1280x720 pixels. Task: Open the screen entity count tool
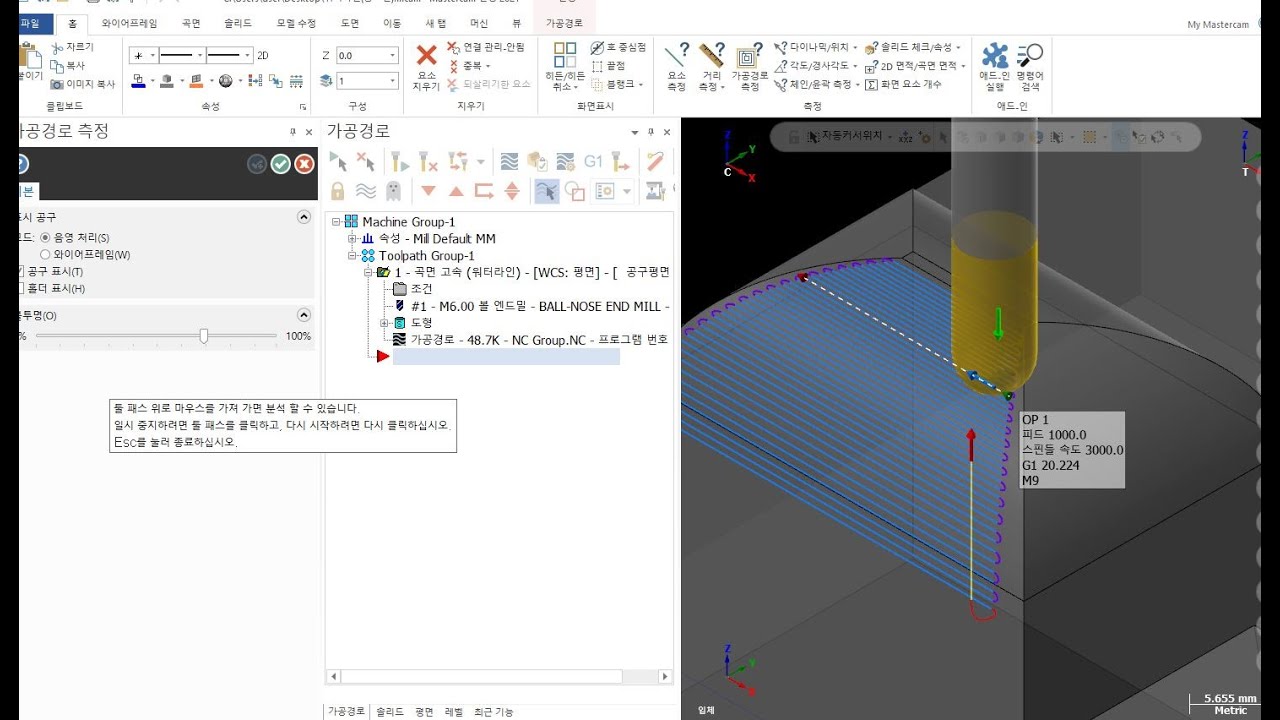903,85
